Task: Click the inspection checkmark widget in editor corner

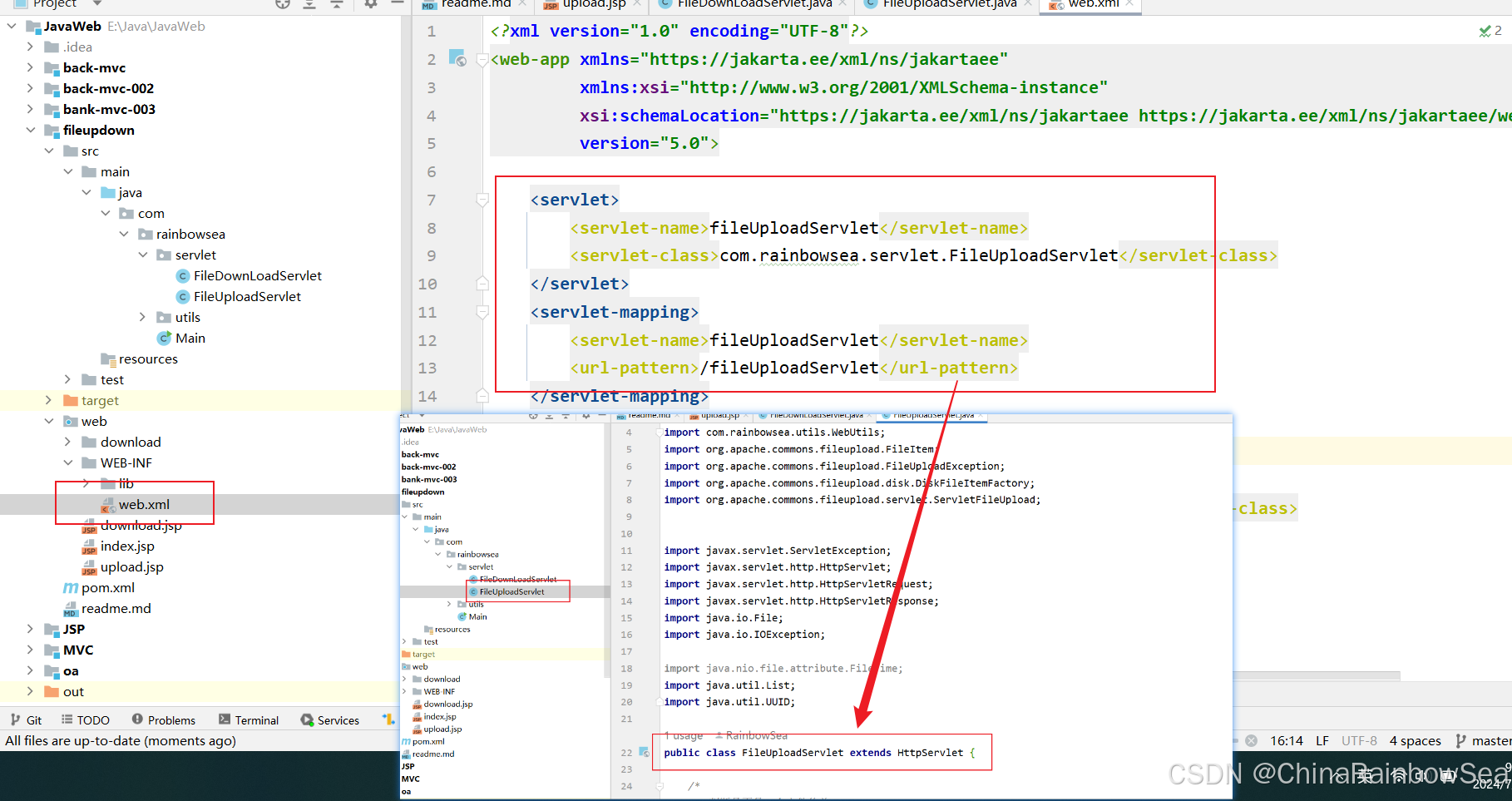Action: click(1490, 31)
